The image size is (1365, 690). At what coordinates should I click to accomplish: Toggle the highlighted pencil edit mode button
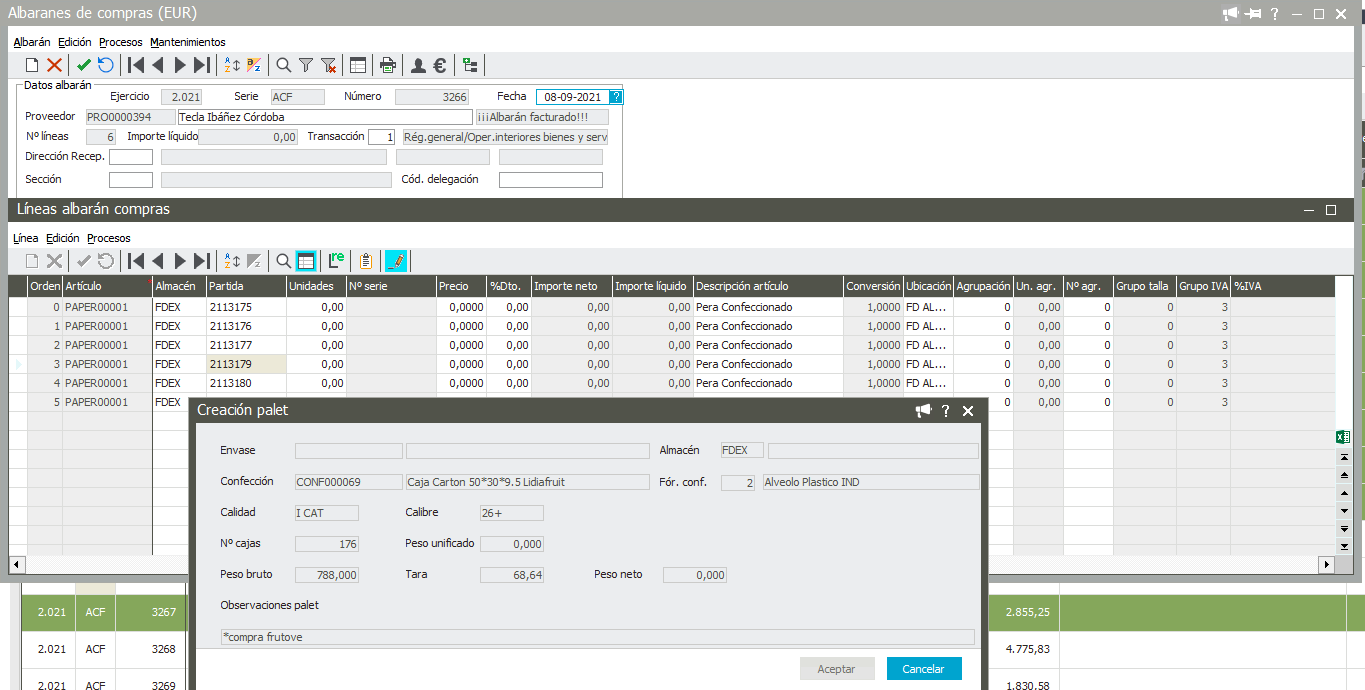pyautogui.click(x=396, y=261)
